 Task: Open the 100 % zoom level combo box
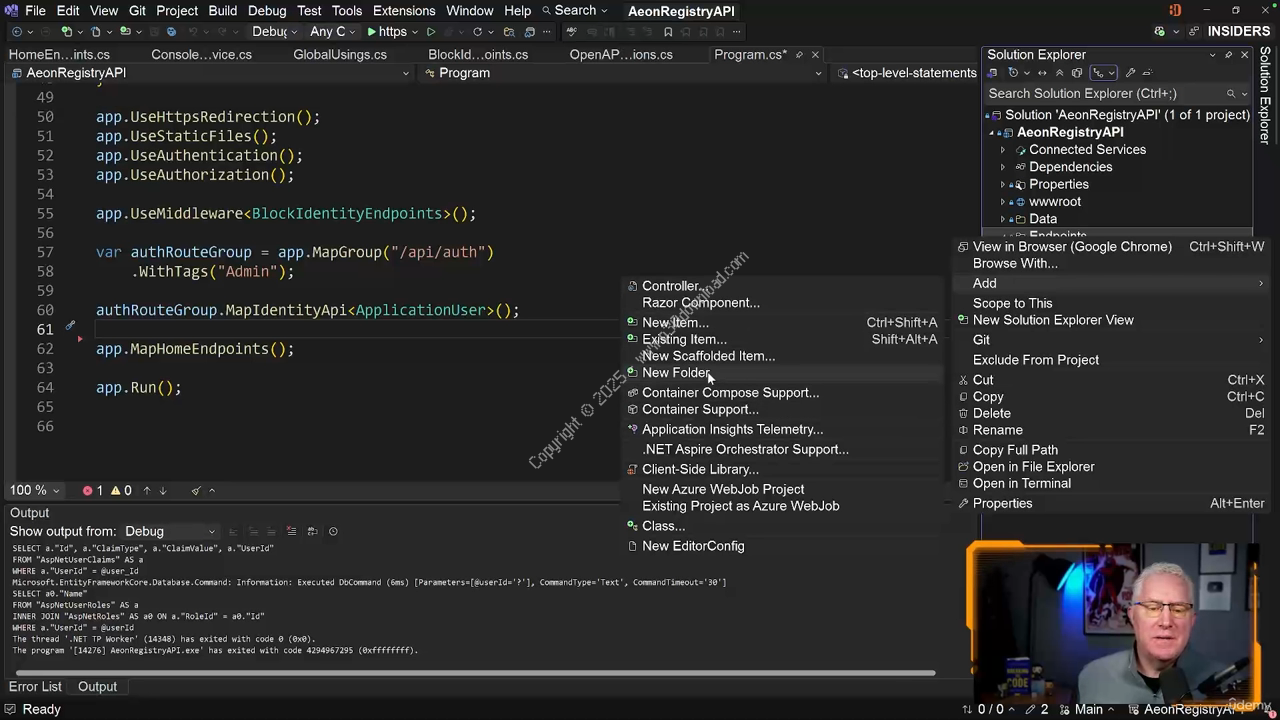[x=35, y=490]
